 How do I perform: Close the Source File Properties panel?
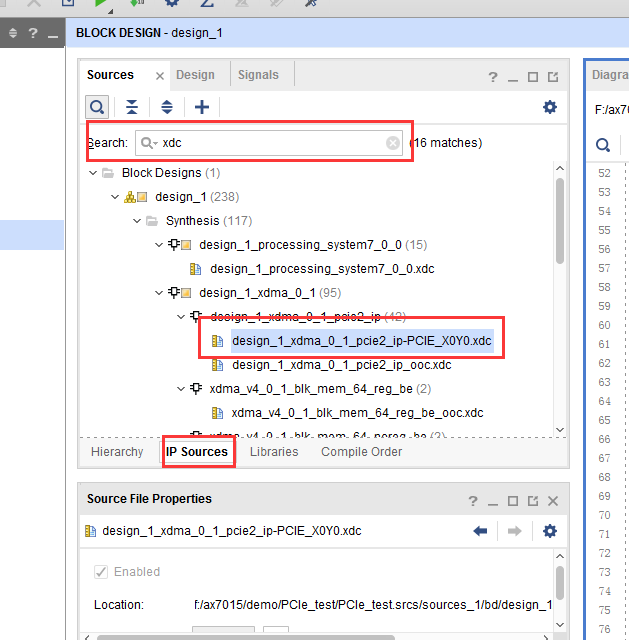(553, 501)
